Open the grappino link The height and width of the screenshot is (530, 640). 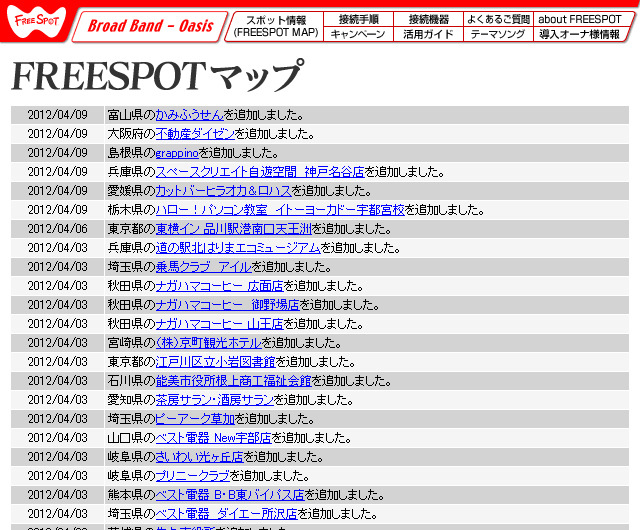pyautogui.click(x=177, y=153)
